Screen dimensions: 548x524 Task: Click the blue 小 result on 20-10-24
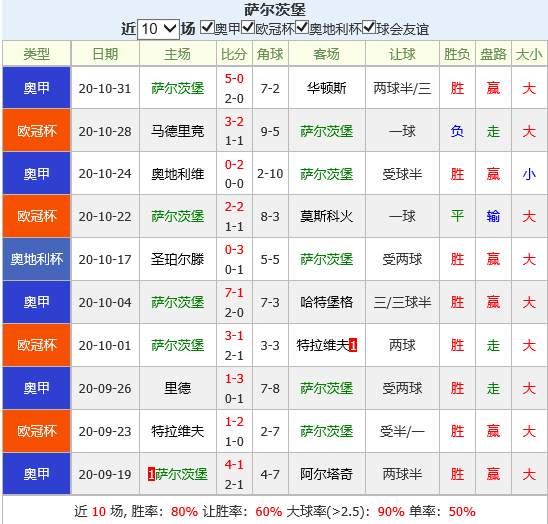click(x=529, y=174)
